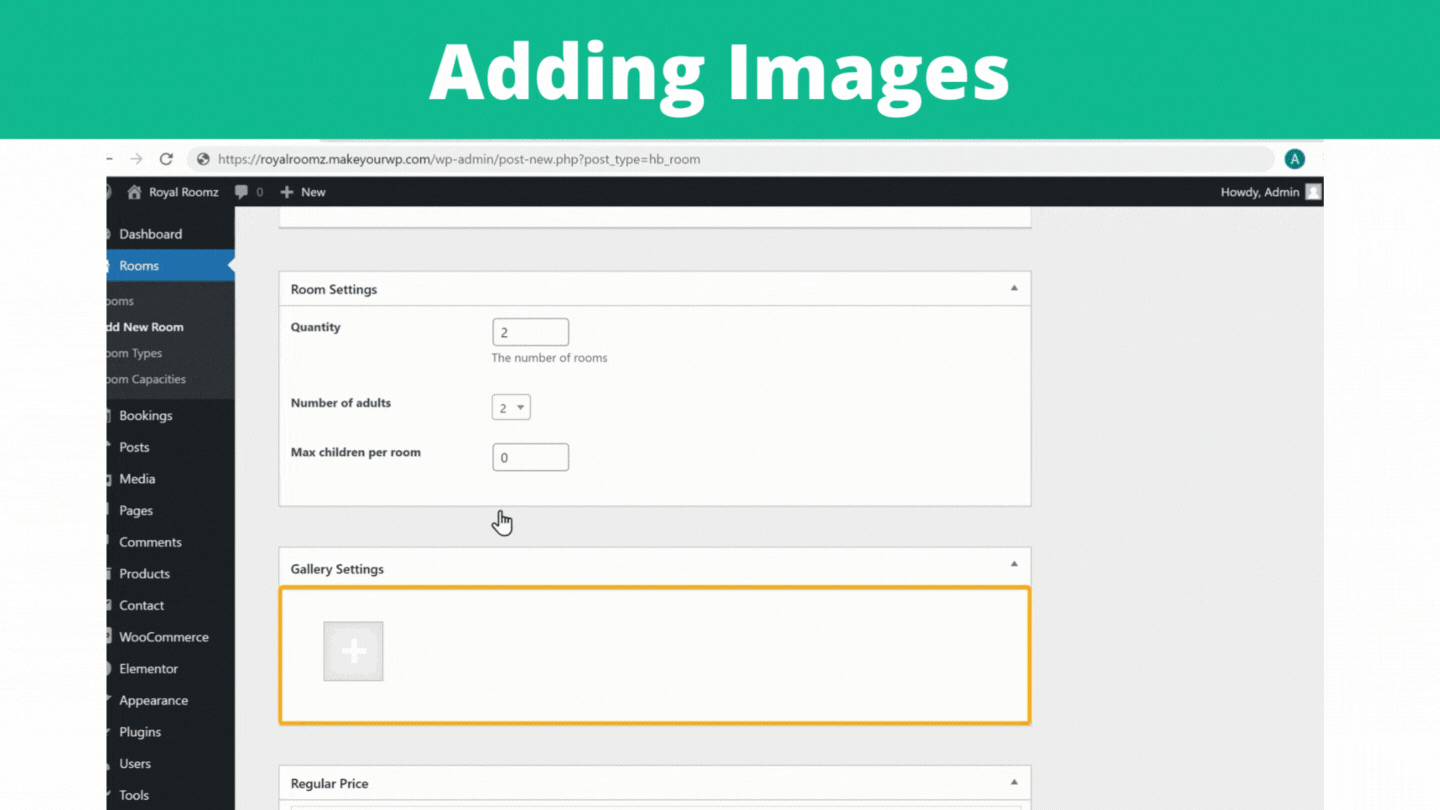Collapse the Room Settings panel

(1013, 289)
